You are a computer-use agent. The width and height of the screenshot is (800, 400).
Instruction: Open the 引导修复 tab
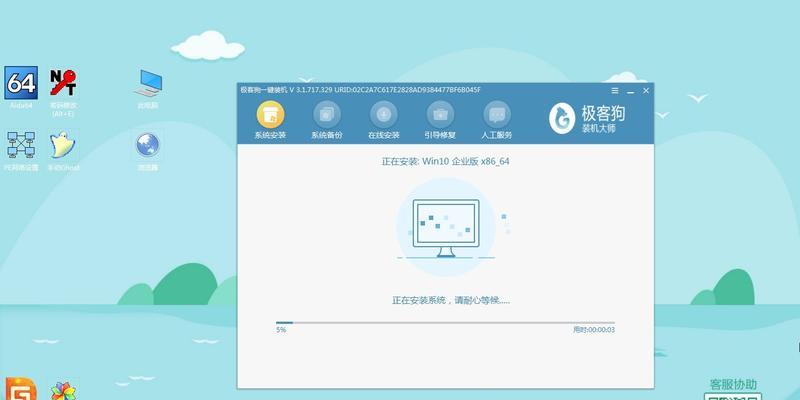point(440,120)
